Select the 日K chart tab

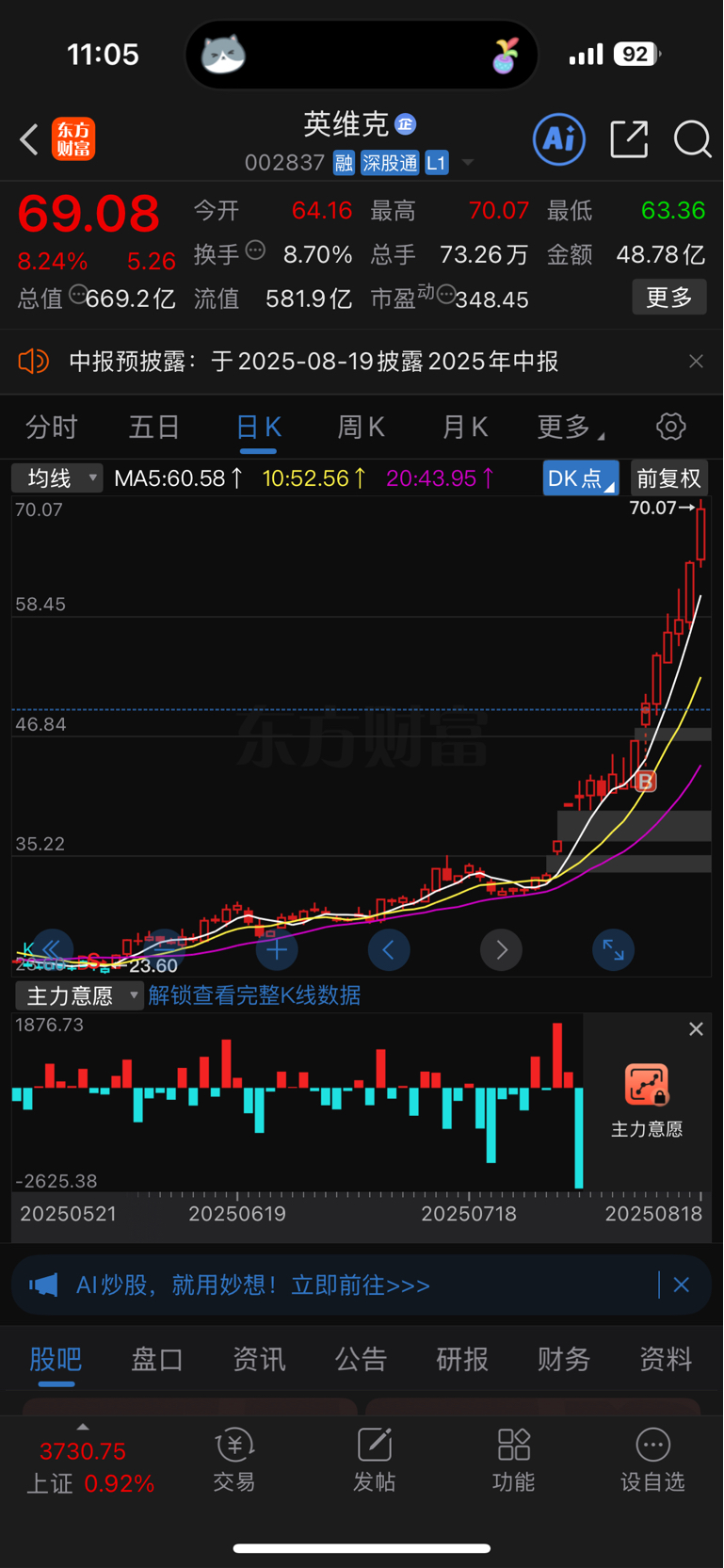tap(258, 428)
